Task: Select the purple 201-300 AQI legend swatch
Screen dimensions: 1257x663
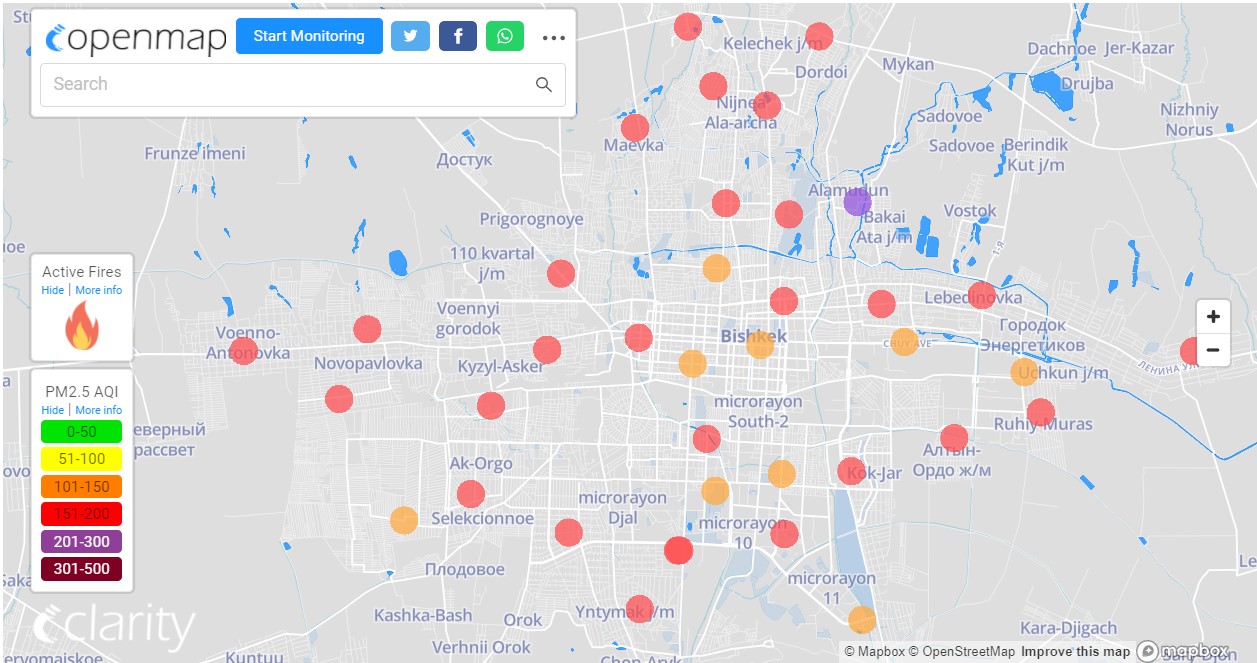Action: click(81, 542)
